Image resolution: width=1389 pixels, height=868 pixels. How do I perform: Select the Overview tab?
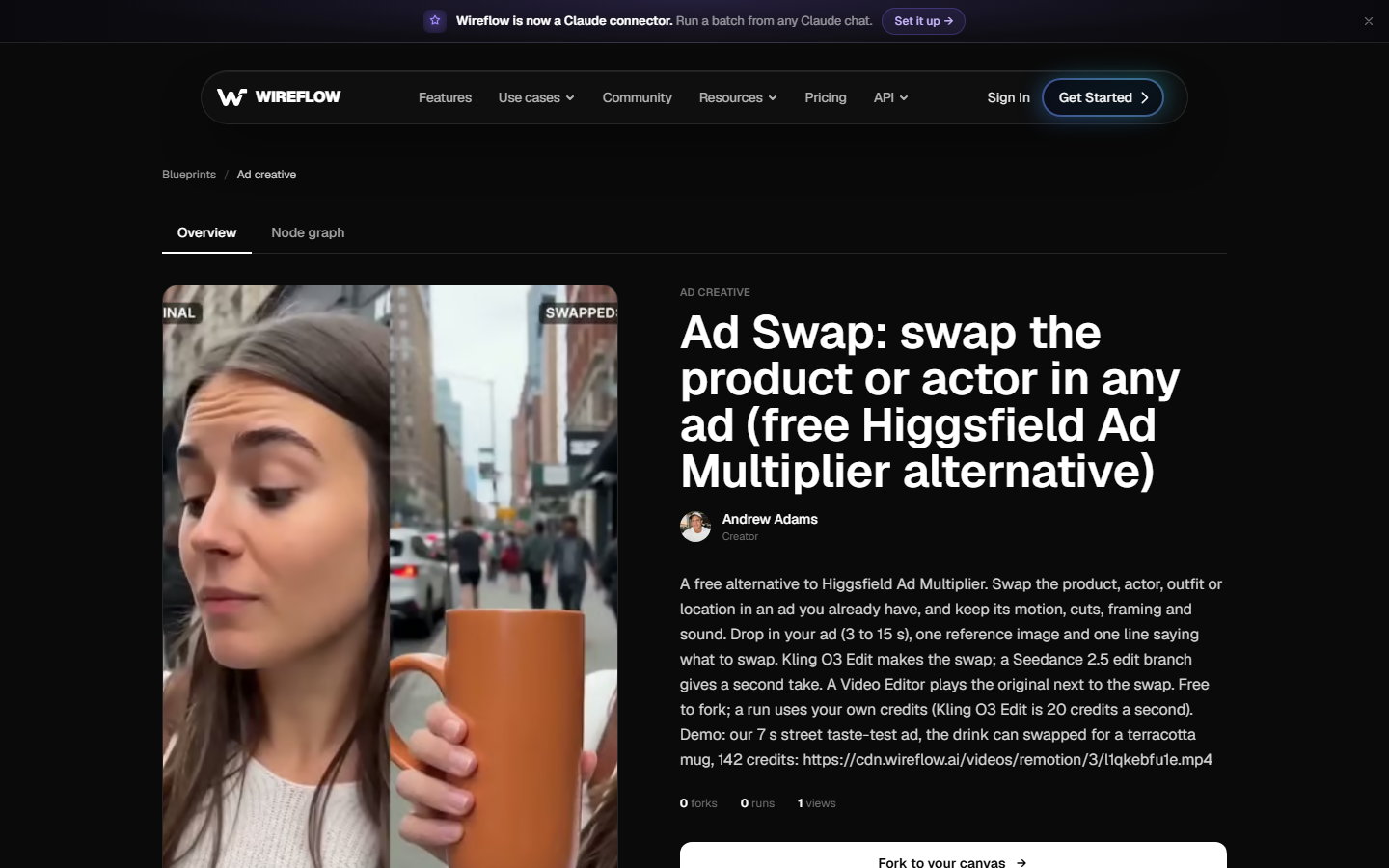(206, 232)
